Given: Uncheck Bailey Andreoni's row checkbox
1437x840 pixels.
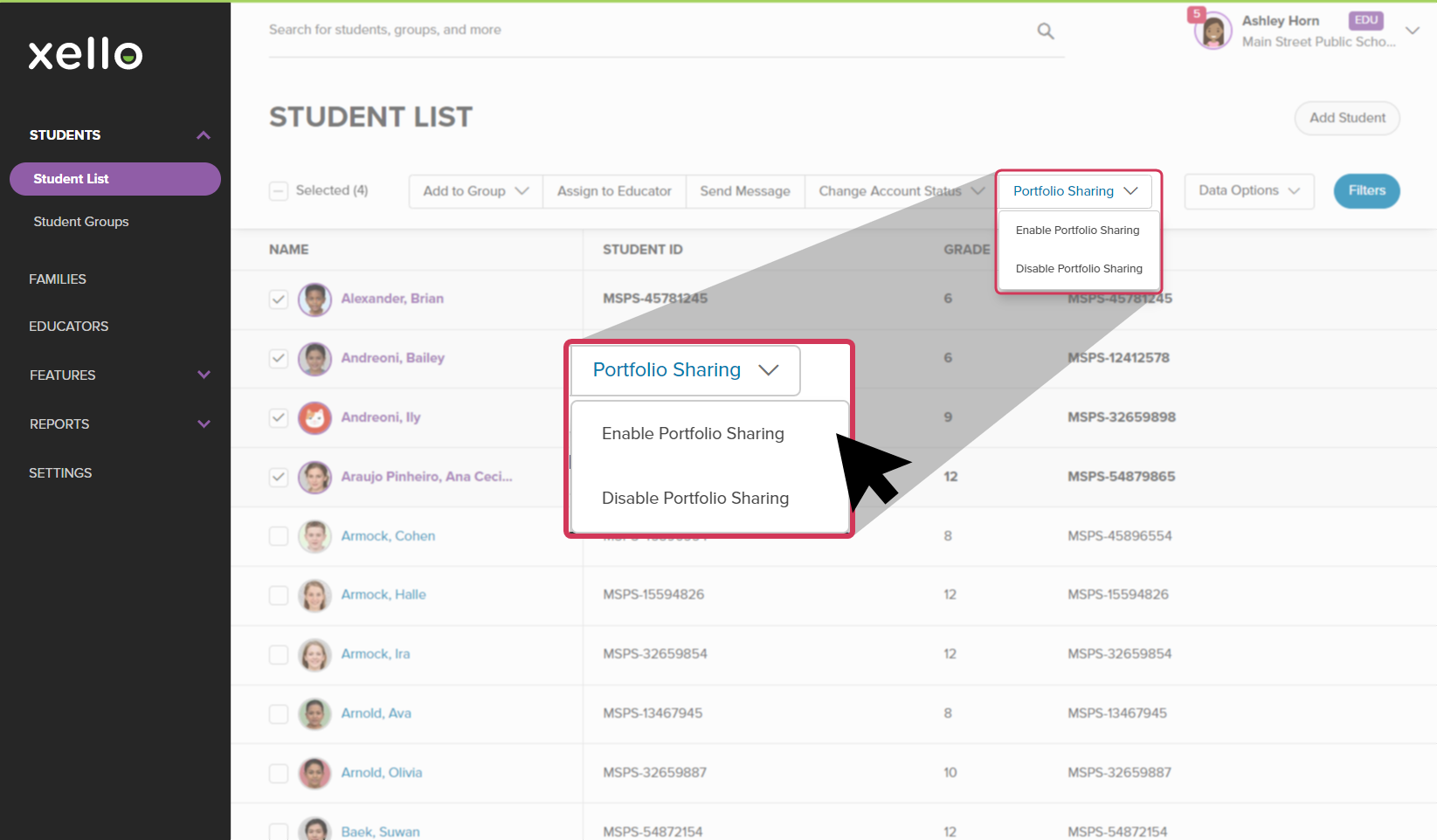Looking at the screenshot, I should [x=279, y=358].
